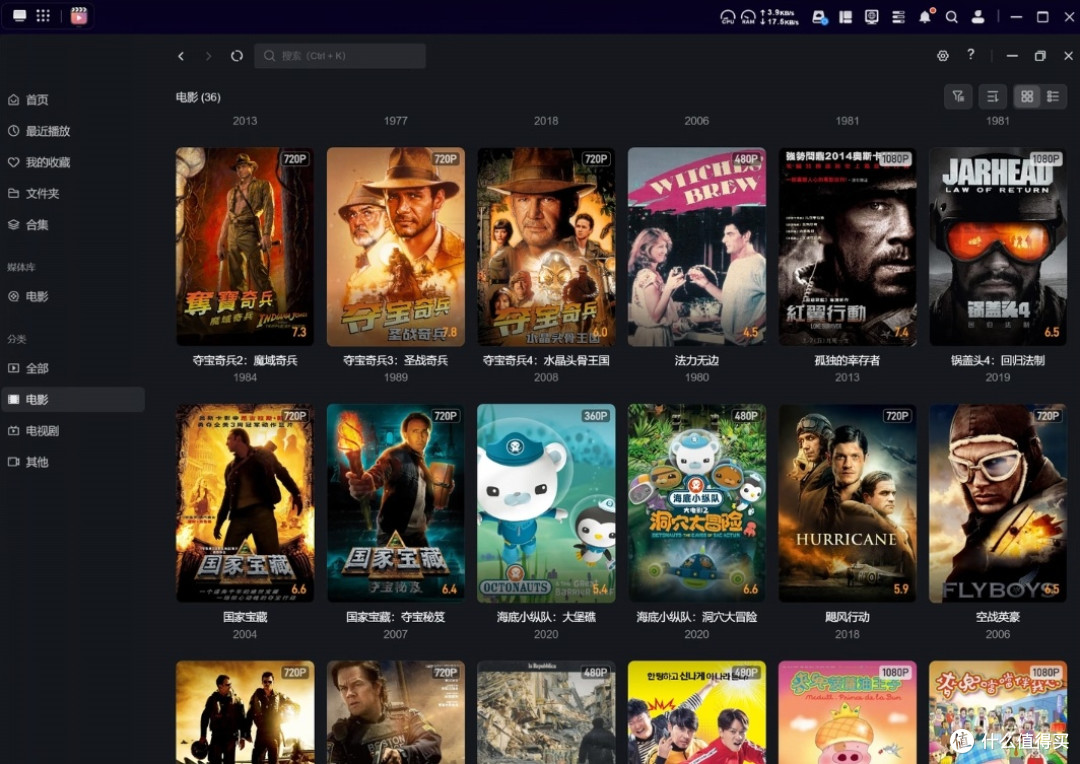Select the video player app icon in taskbar
Image resolution: width=1080 pixels, height=764 pixels.
(x=79, y=15)
